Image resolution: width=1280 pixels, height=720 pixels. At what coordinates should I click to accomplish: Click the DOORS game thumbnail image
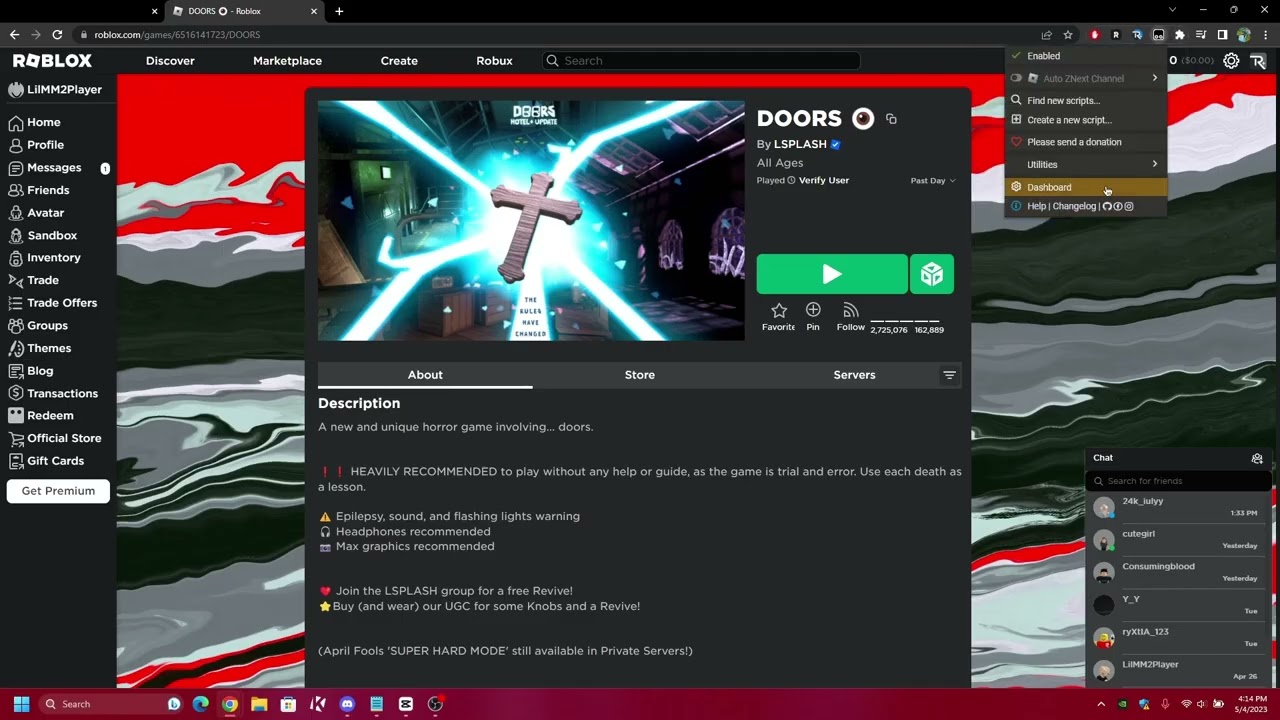click(x=531, y=220)
